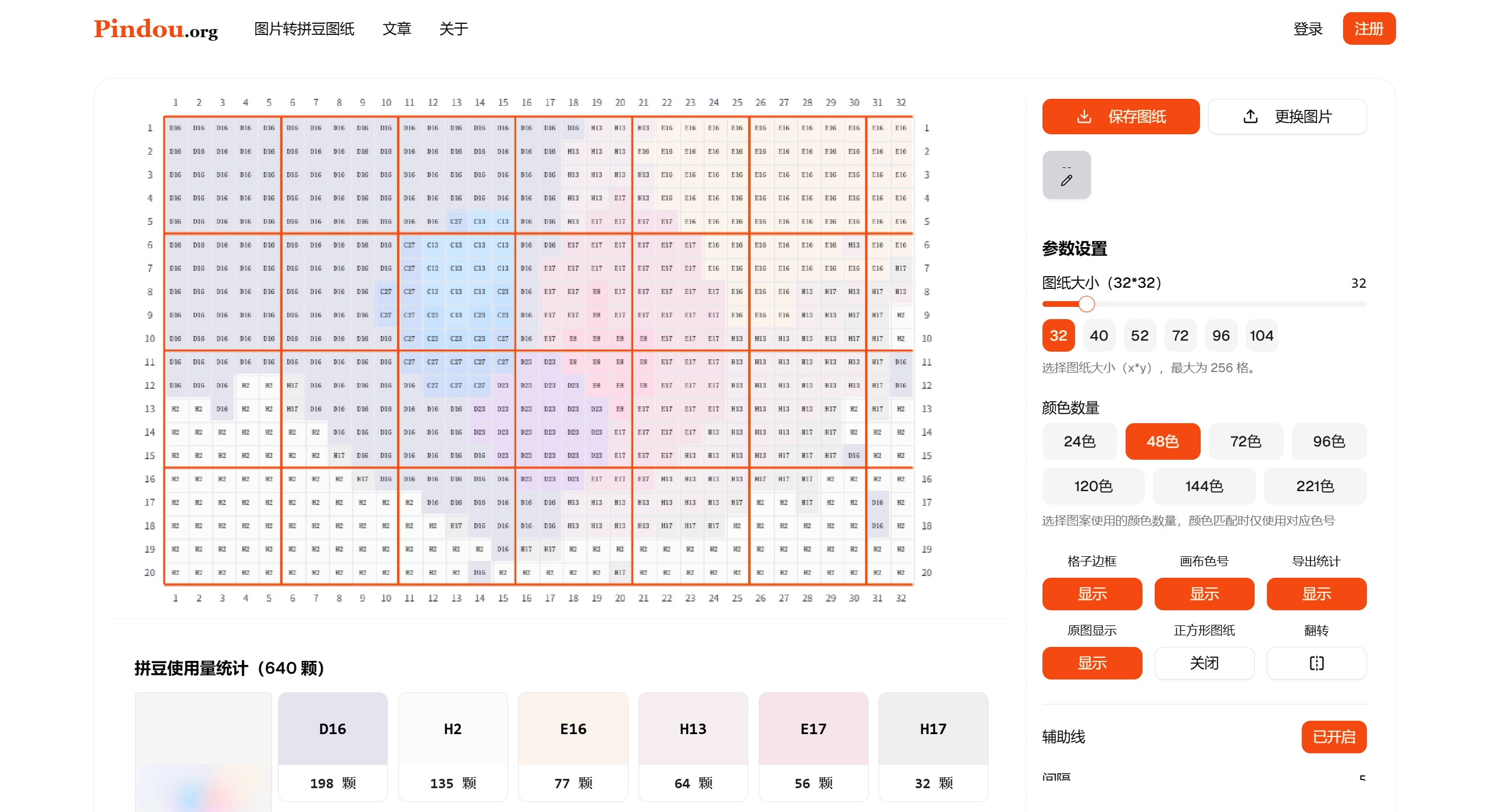Click the 注册 button
Image resolution: width=1489 pixels, height=812 pixels.
[x=1368, y=29]
